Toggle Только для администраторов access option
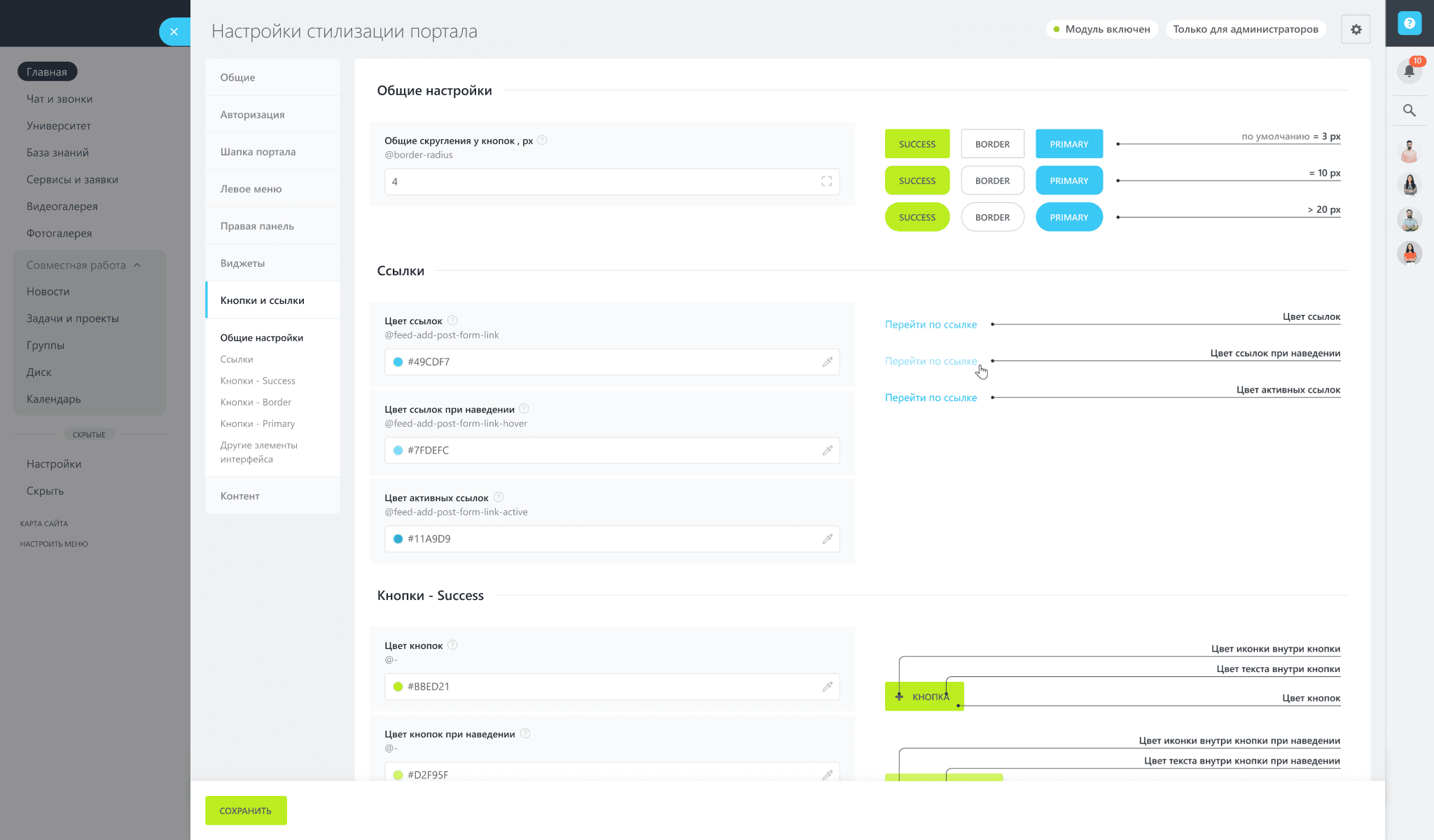 click(x=1245, y=29)
